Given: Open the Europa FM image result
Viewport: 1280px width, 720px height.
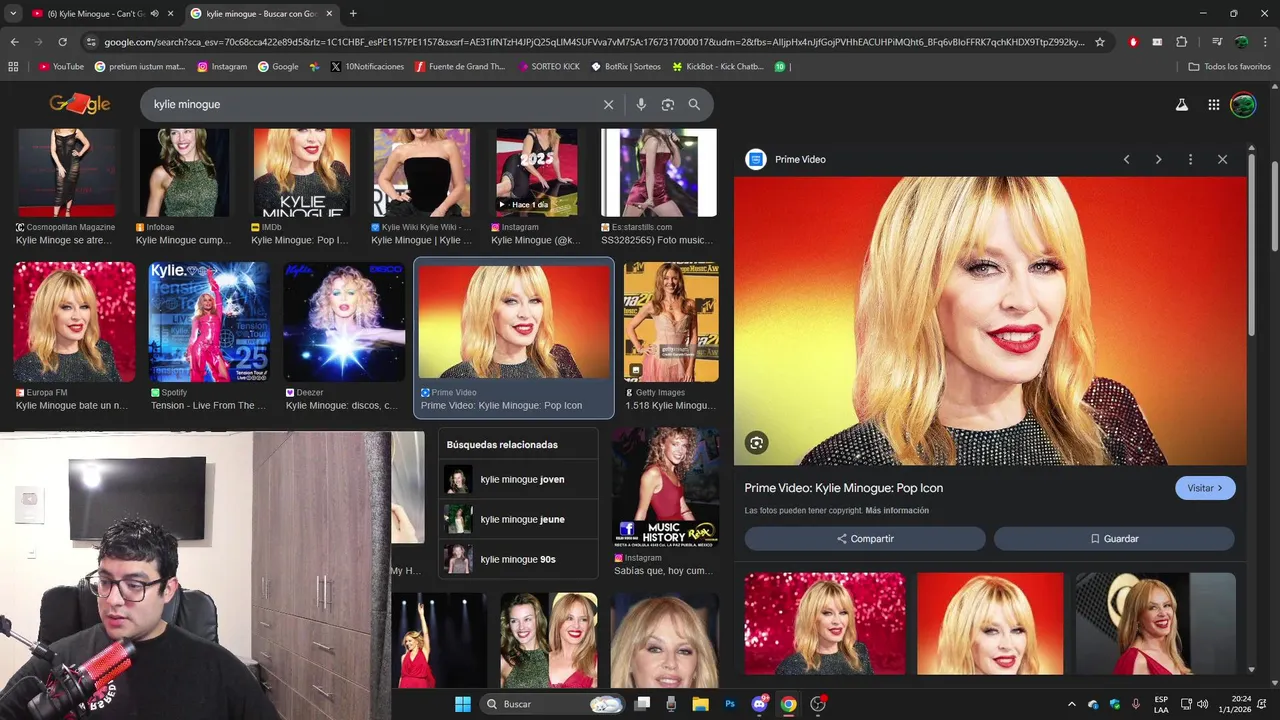Looking at the screenshot, I should pos(74,322).
